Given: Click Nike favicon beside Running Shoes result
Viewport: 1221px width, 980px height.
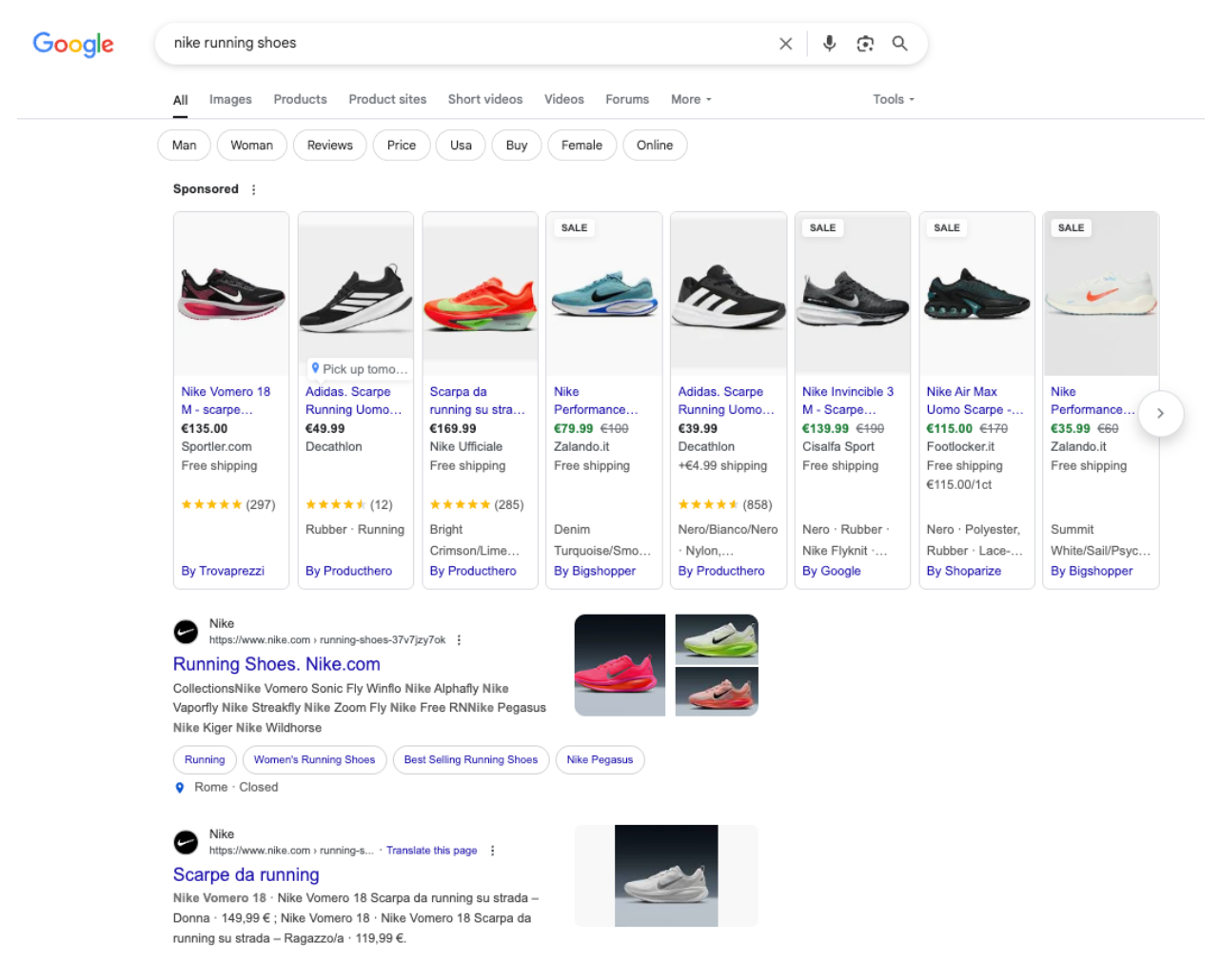Looking at the screenshot, I should click(x=186, y=632).
